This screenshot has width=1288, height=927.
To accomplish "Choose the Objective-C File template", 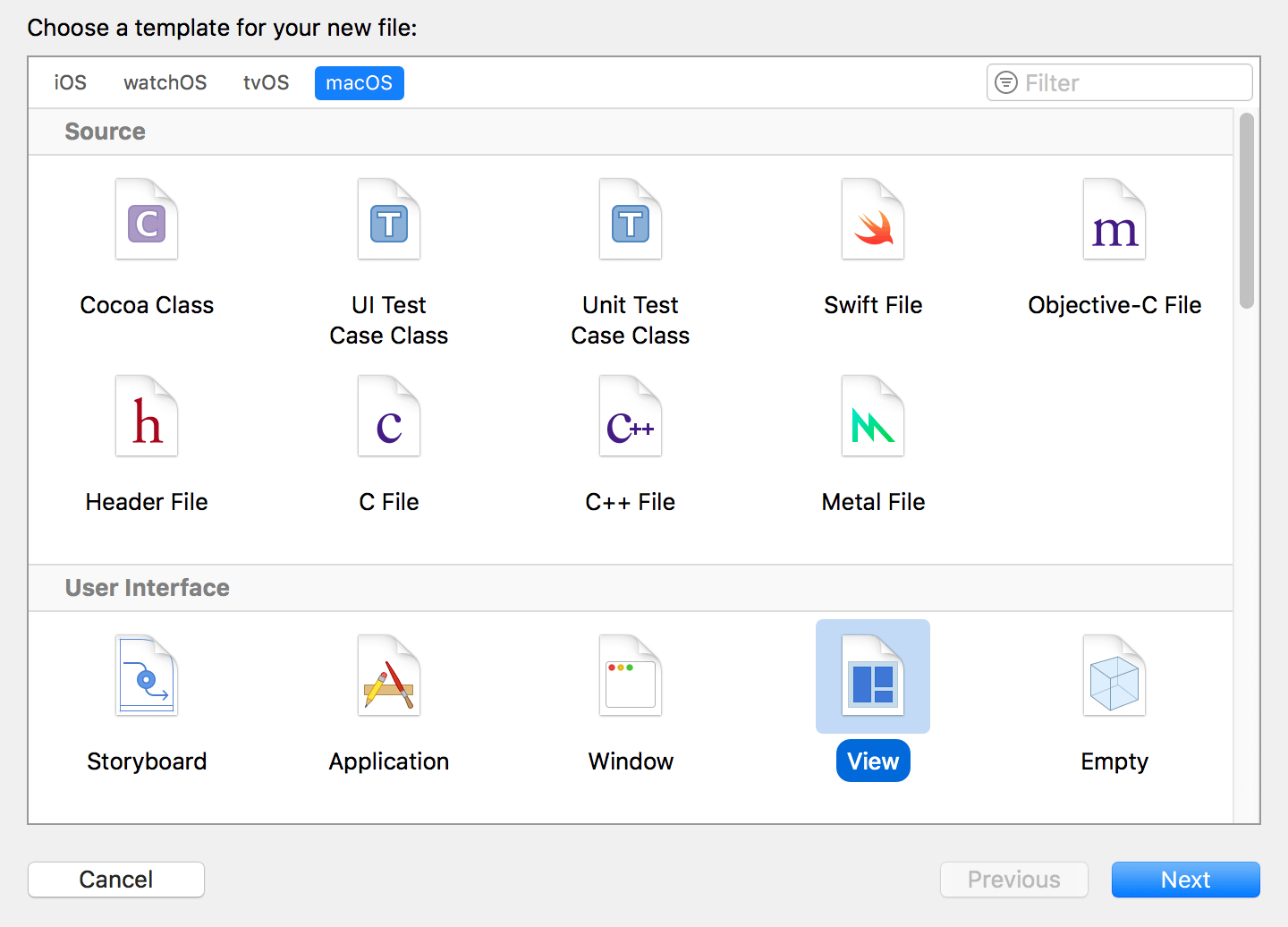I will pyautogui.click(x=1114, y=220).
